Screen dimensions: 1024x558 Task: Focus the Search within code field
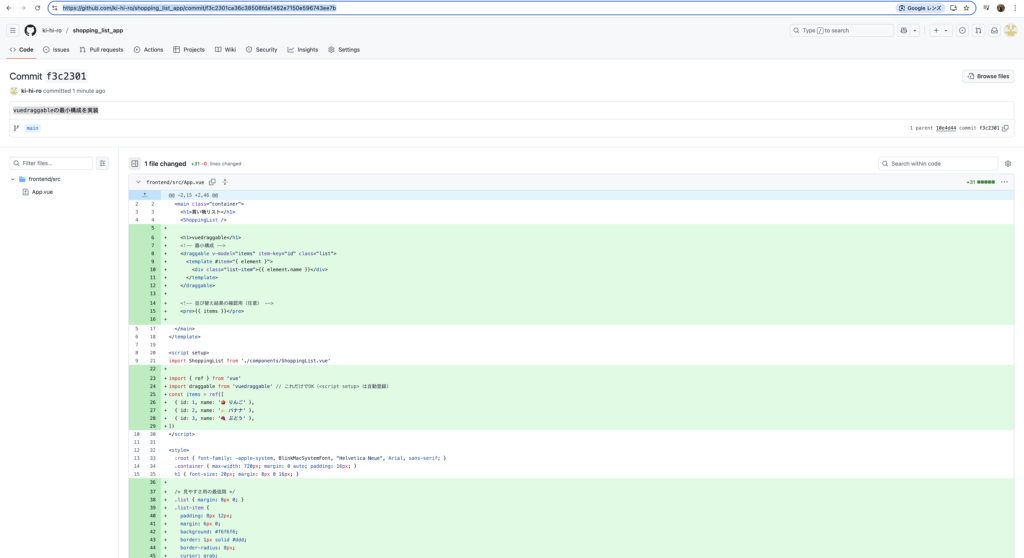(938, 163)
